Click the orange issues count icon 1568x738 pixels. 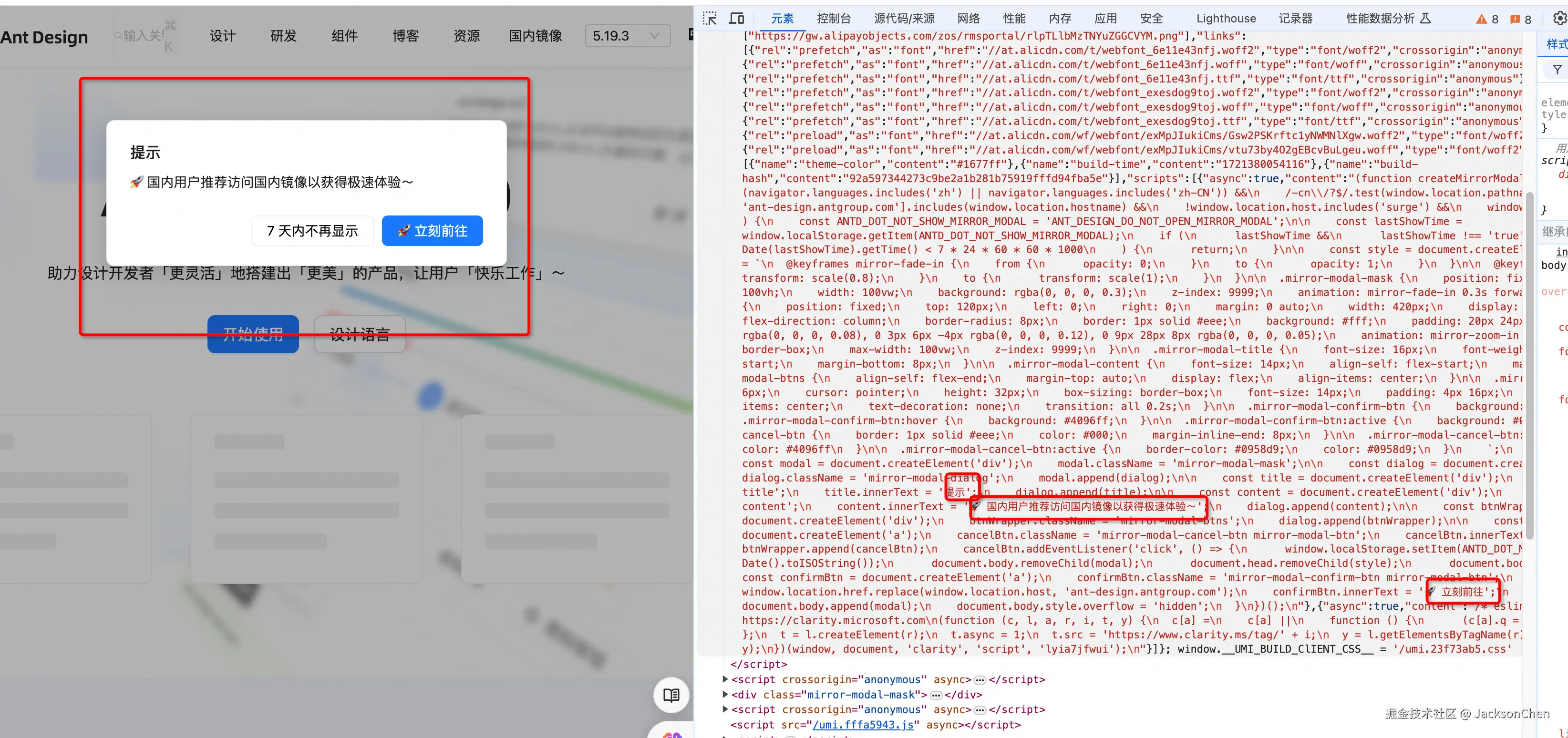pyautogui.click(x=1515, y=20)
